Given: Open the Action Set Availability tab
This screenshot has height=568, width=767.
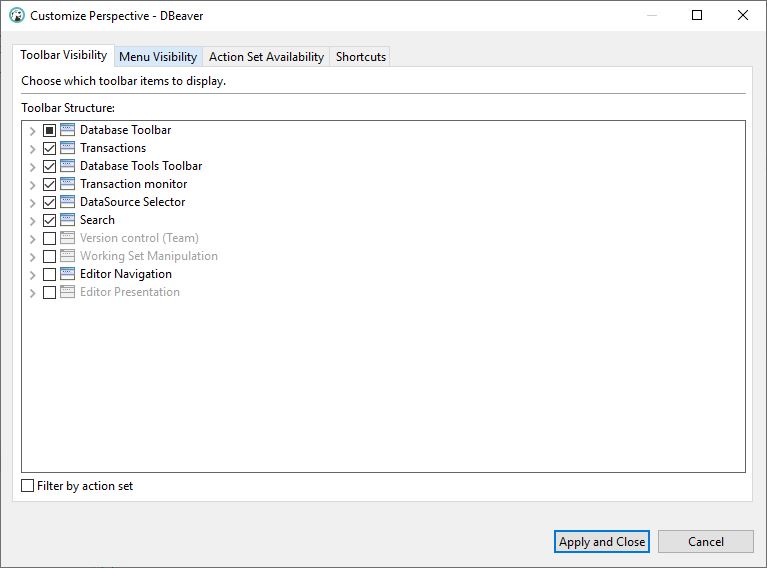Looking at the screenshot, I should [x=267, y=57].
